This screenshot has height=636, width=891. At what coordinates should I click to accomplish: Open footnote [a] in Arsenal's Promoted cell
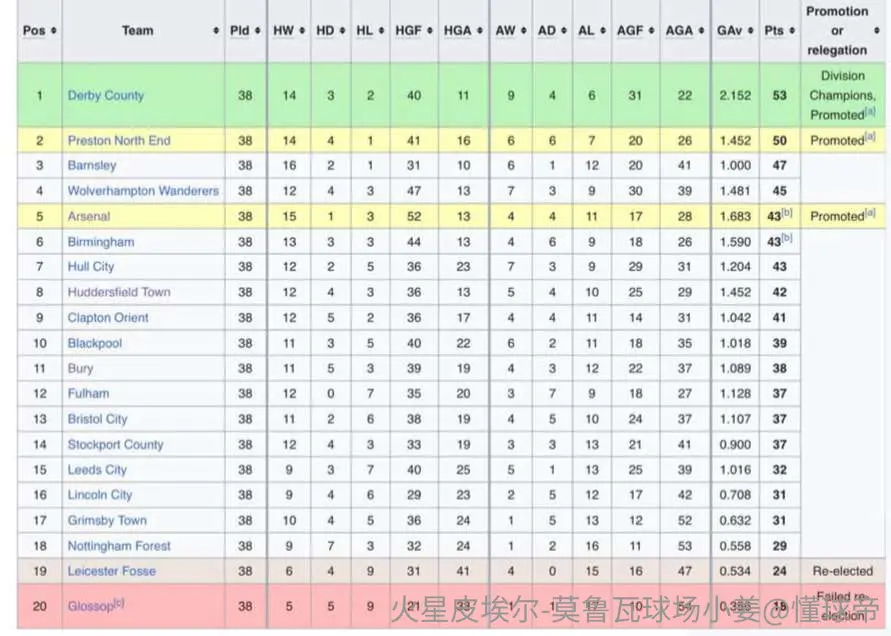tap(870, 213)
